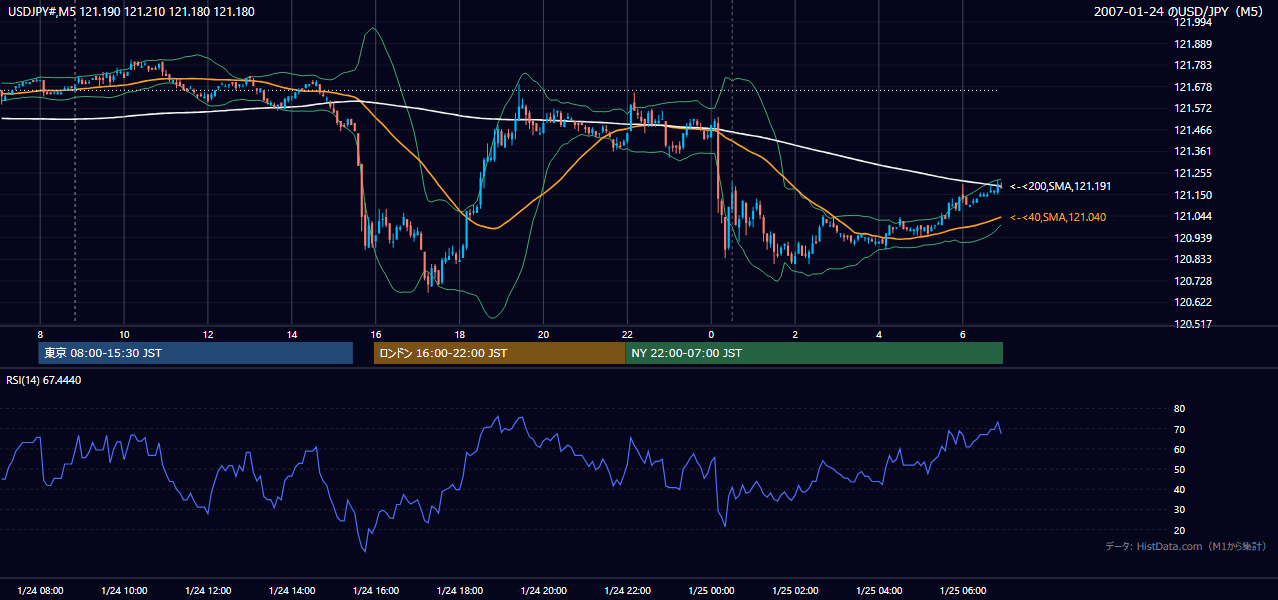The width and height of the screenshot is (1278, 600).
Task: Click RSI level 60 on the scale
Action: (1179, 449)
